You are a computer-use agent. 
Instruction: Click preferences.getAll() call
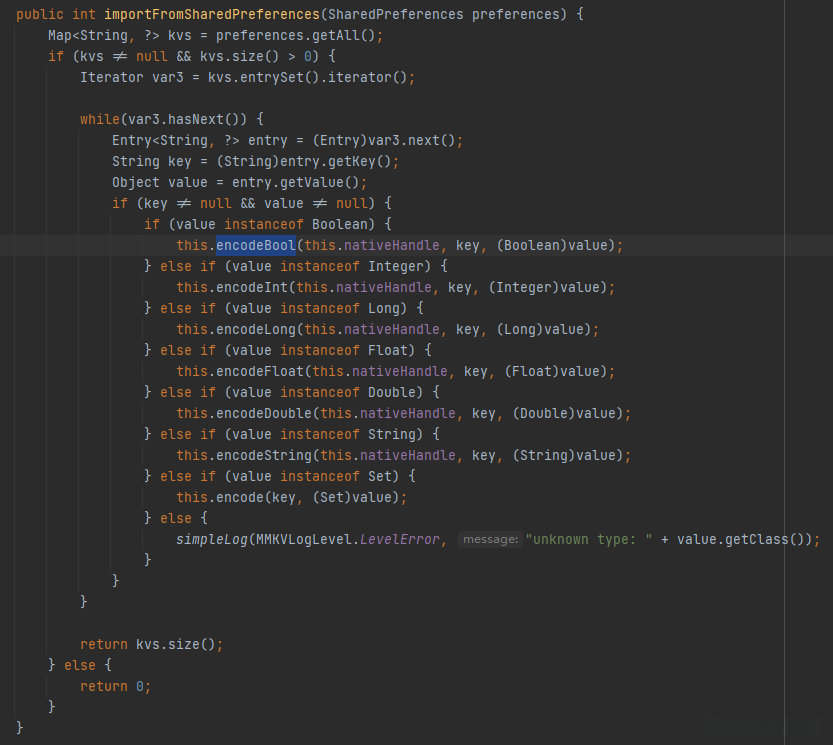pos(295,36)
